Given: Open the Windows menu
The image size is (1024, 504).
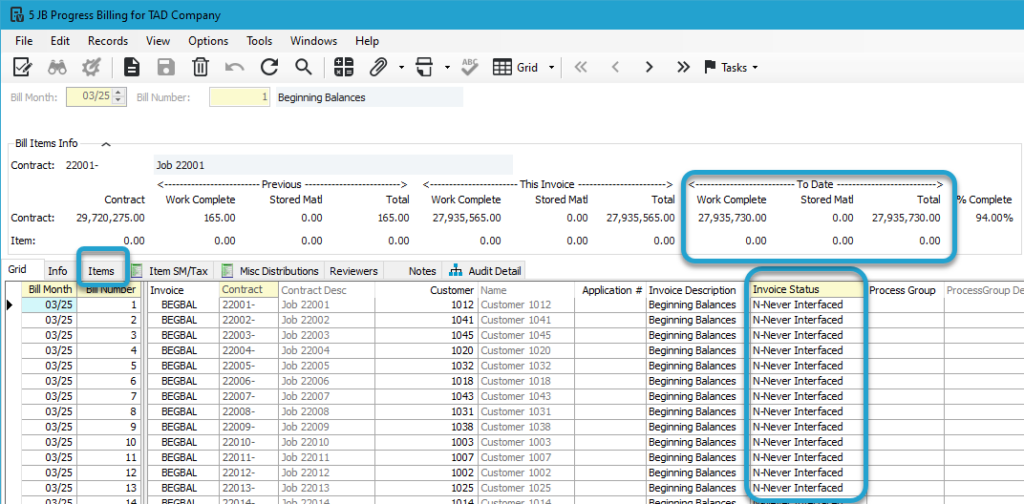Looking at the screenshot, I should pyautogui.click(x=313, y=40).
